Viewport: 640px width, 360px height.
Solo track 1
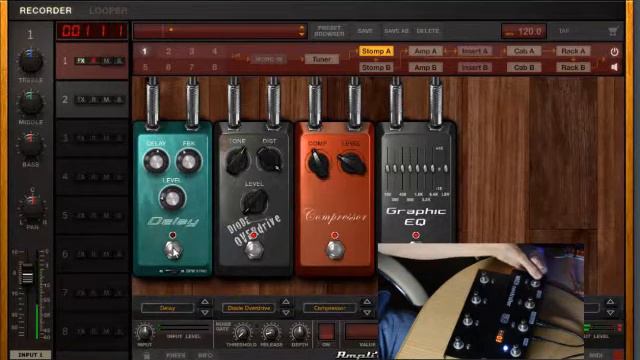[x=119, y=61]
